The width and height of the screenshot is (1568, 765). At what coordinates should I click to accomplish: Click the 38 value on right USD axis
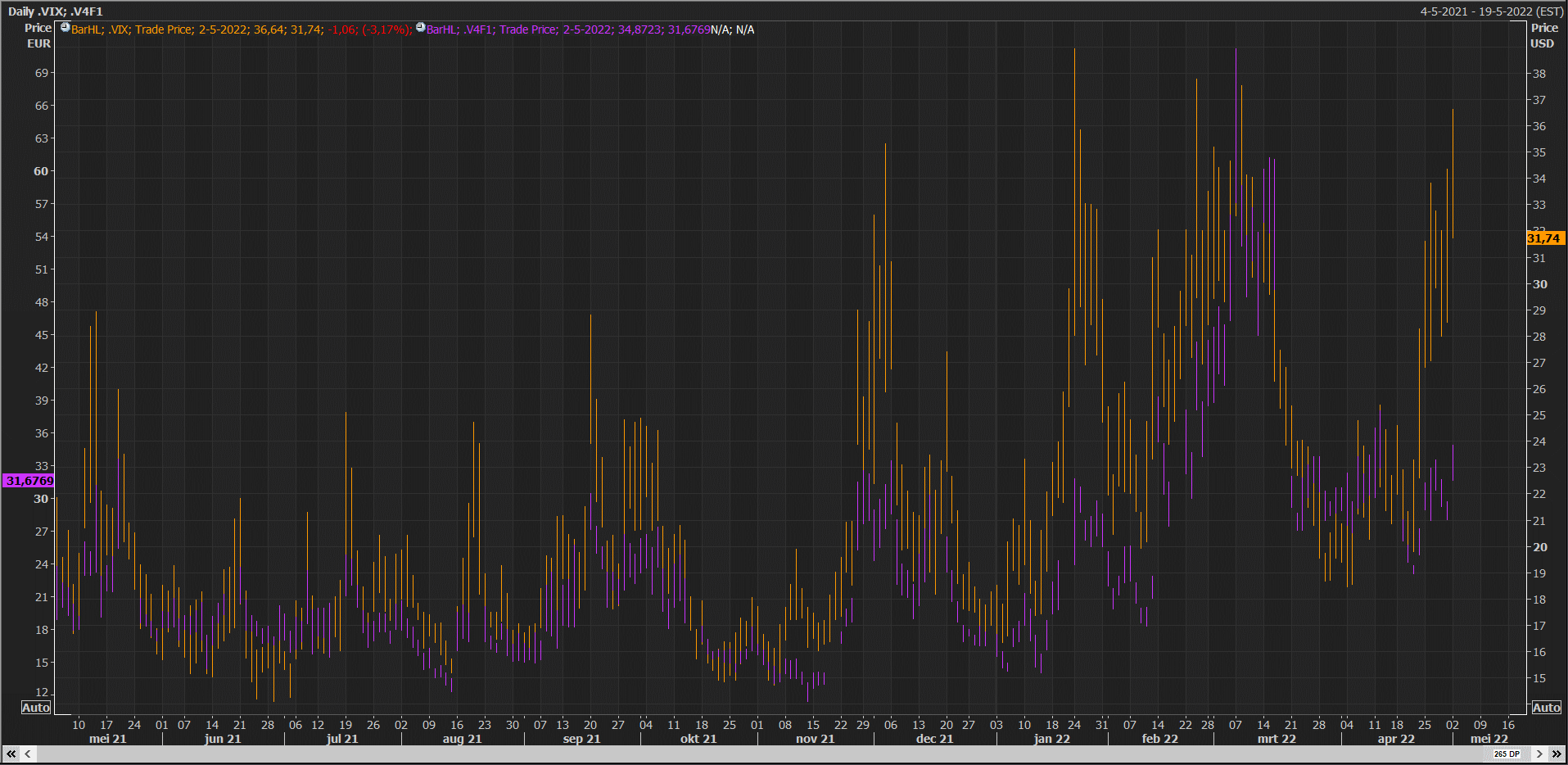pos(1539,74)
